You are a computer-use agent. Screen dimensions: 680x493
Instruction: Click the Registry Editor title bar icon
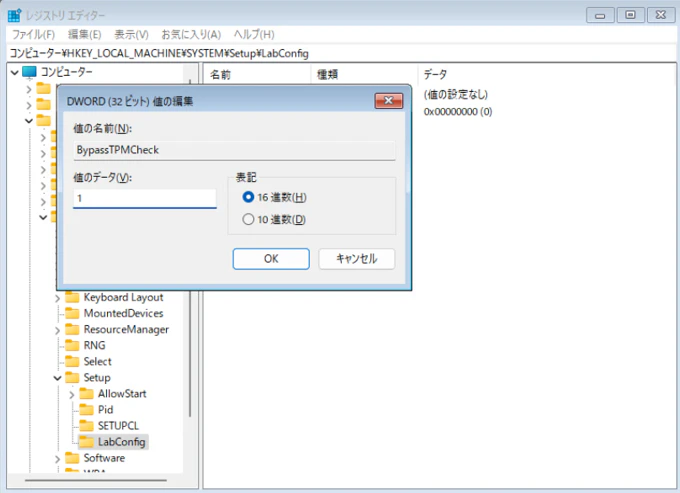pyautogui.click(x=14, y=15)
